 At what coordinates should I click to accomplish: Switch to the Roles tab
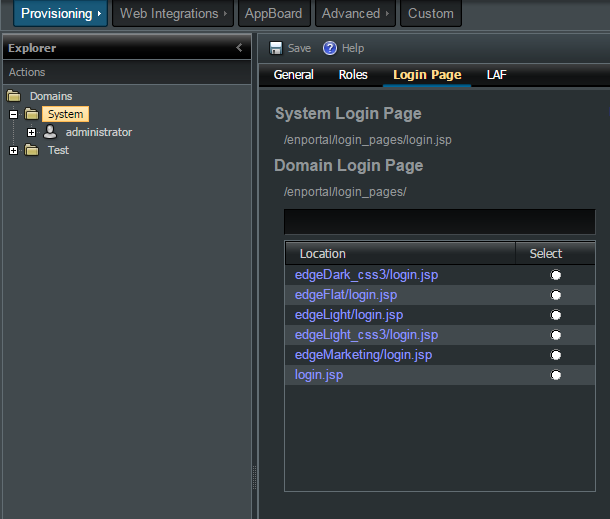click(x=353, y=75)
